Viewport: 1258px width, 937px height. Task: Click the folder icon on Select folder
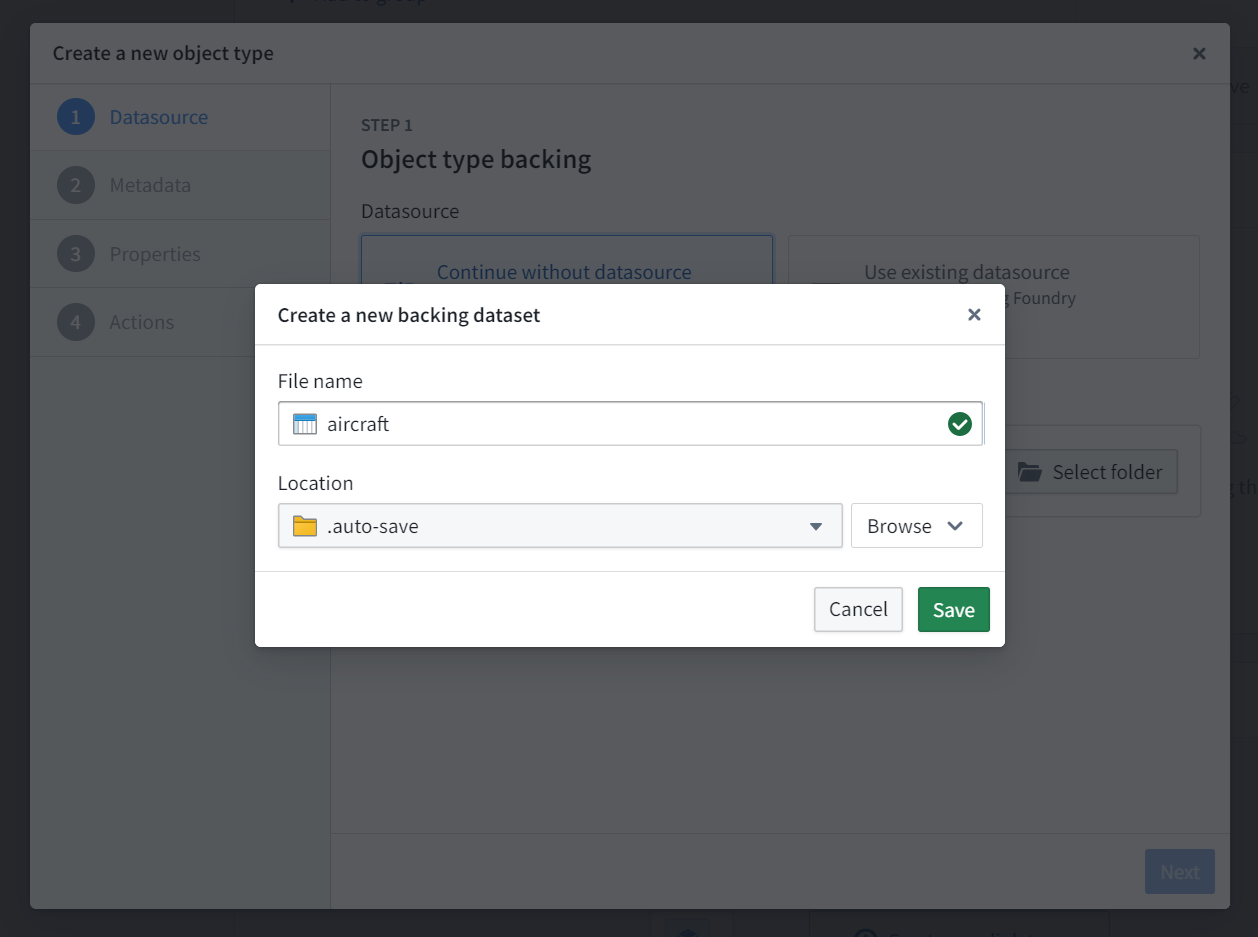(x=1030, y=472)
